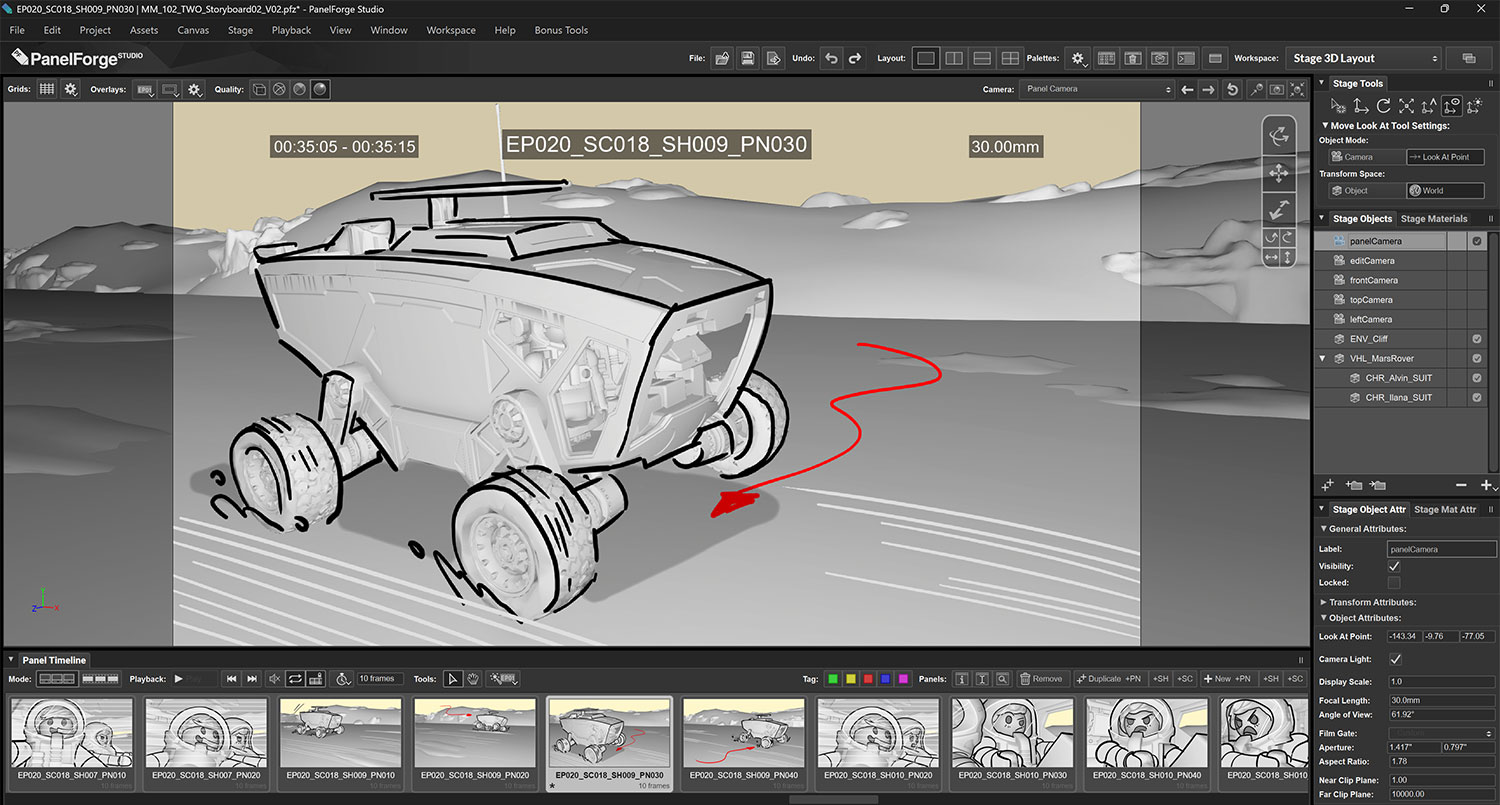
Task: Select the red tag color
Action: click(x=868, y=679)
